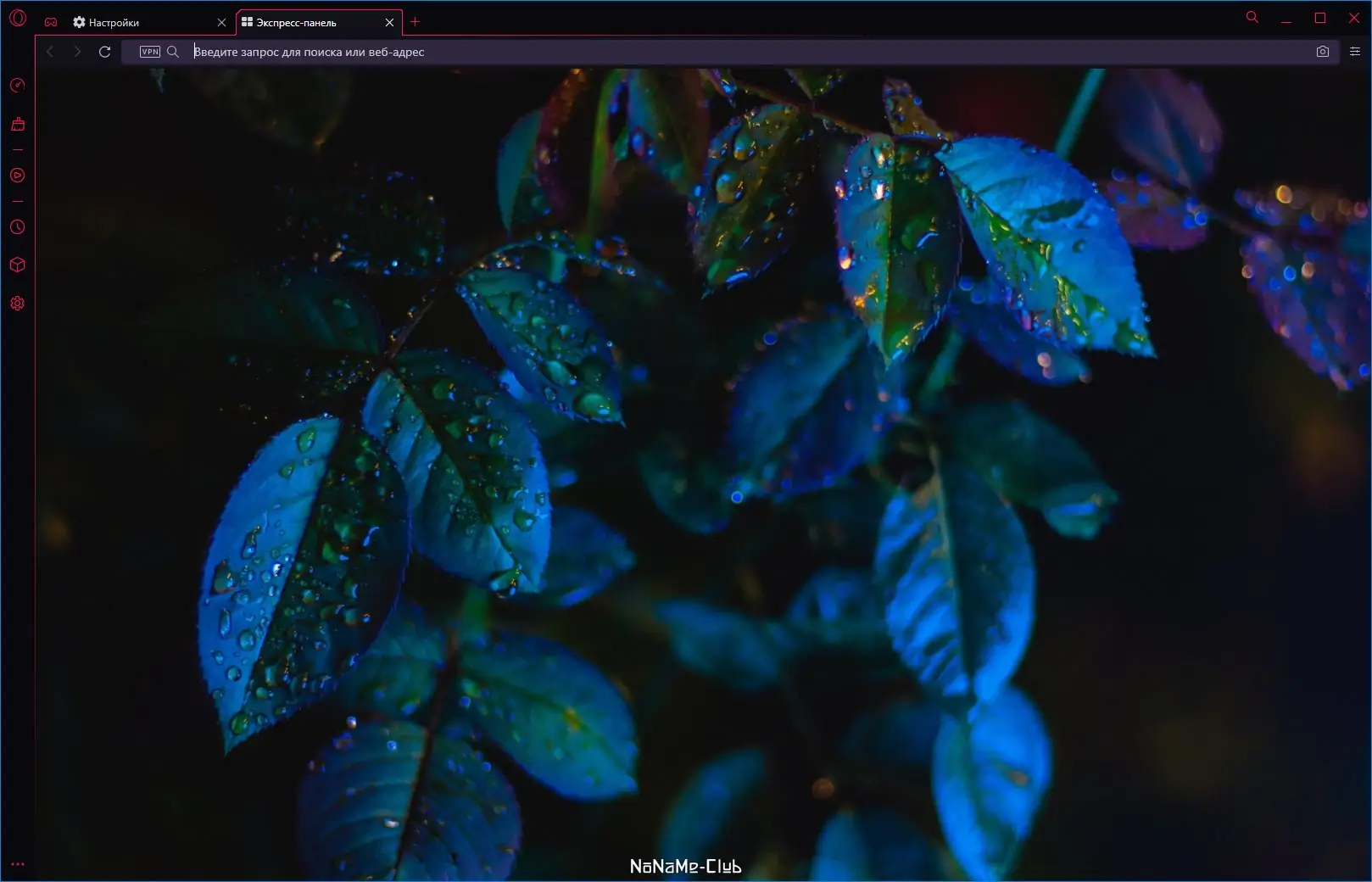Open the Opera main menu logo
The height and width of the screenshot is (882, 1372).
(x=18, y=18)
